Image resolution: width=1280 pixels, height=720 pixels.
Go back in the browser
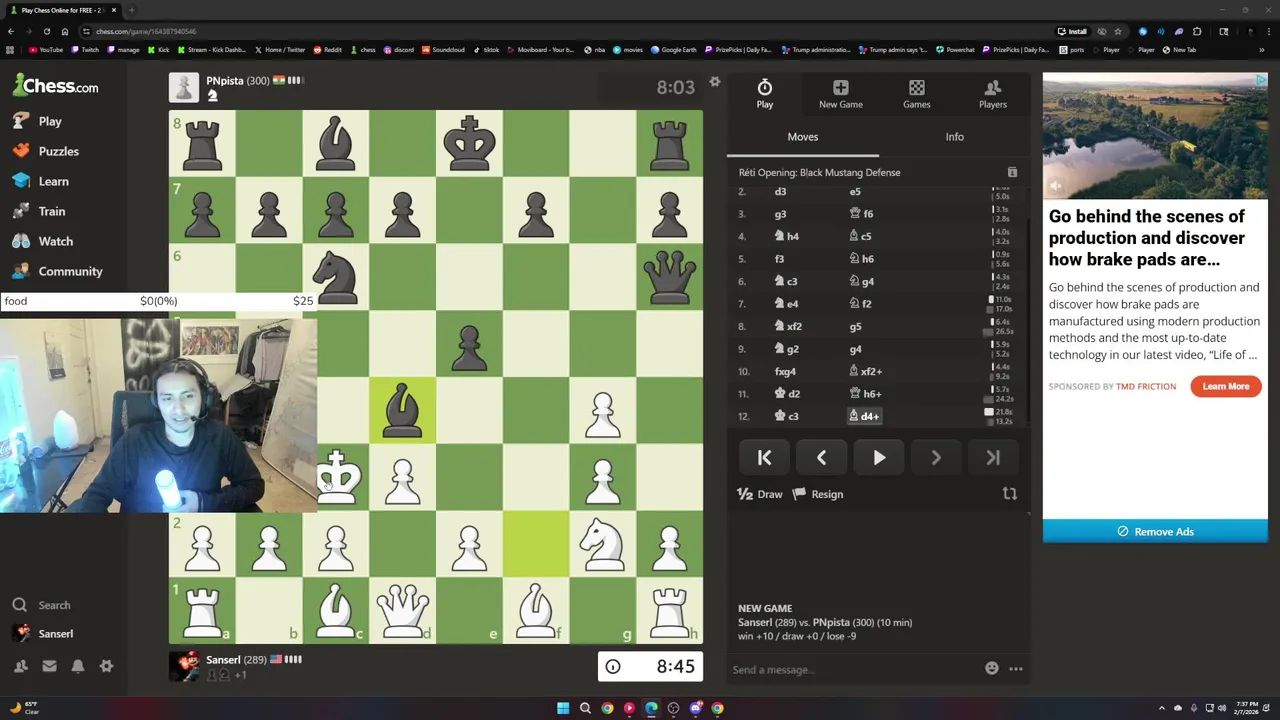[x=10, y=32]
